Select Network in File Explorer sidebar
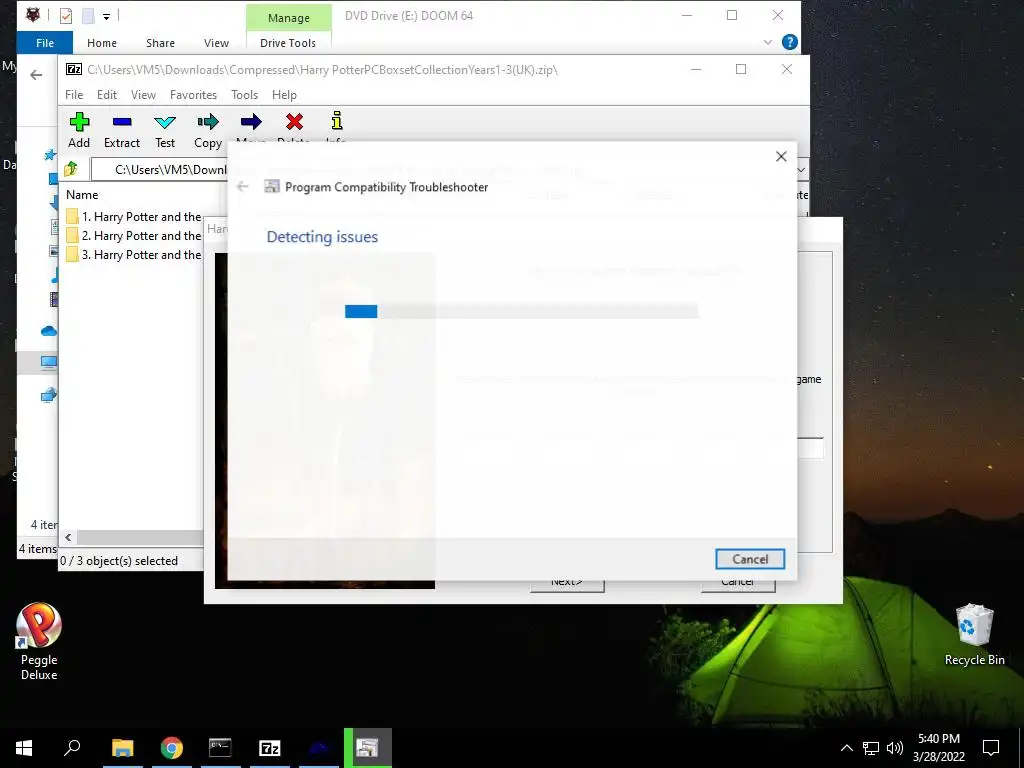The image size is (1024, 768). point(49,394)
